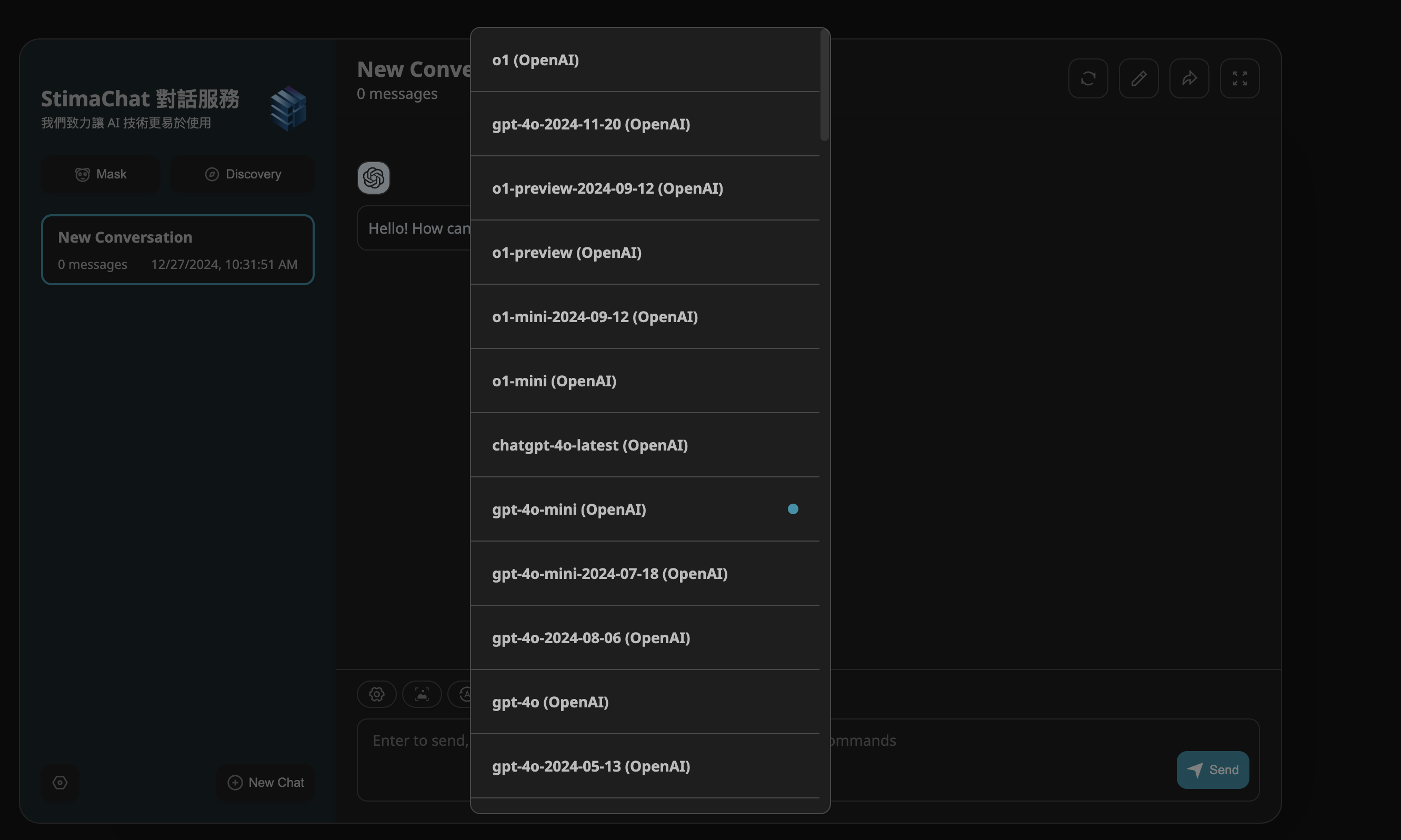Viewport: 1401px width, 840px height.
Task: Open settings hexagon icon in sidebar bottom
Action: 60,782
